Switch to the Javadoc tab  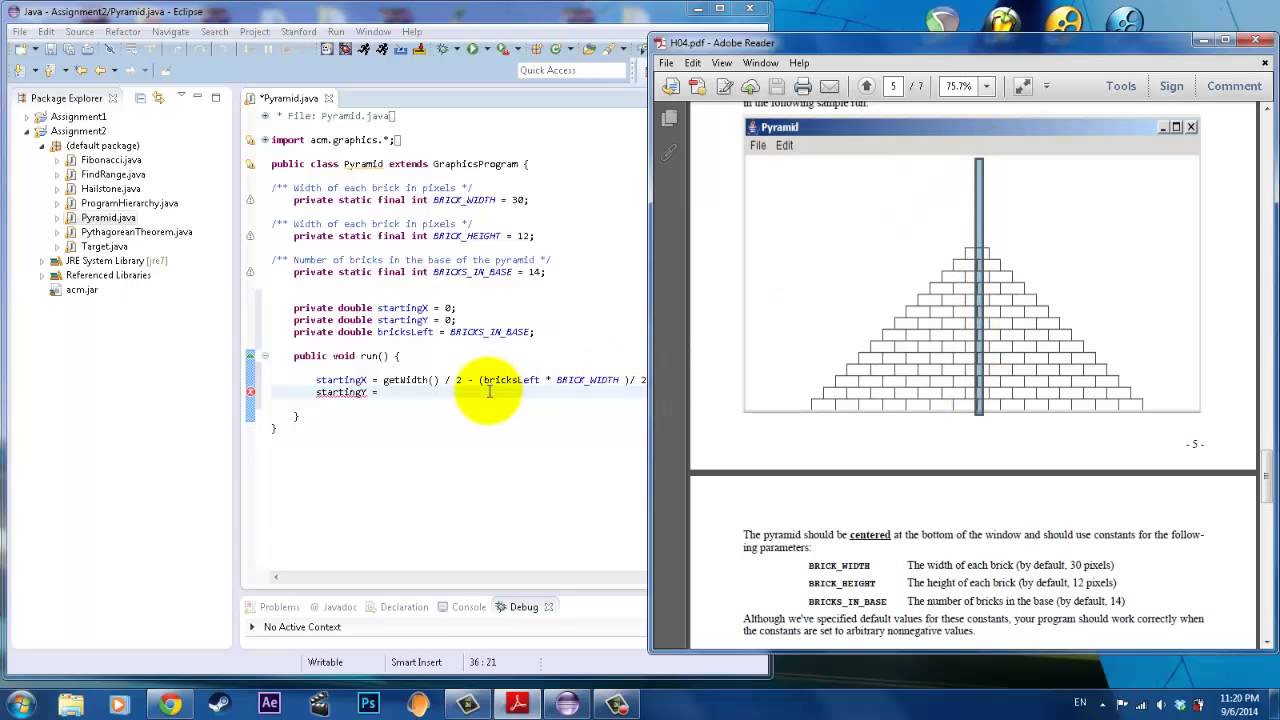click(x=333, y=607)
